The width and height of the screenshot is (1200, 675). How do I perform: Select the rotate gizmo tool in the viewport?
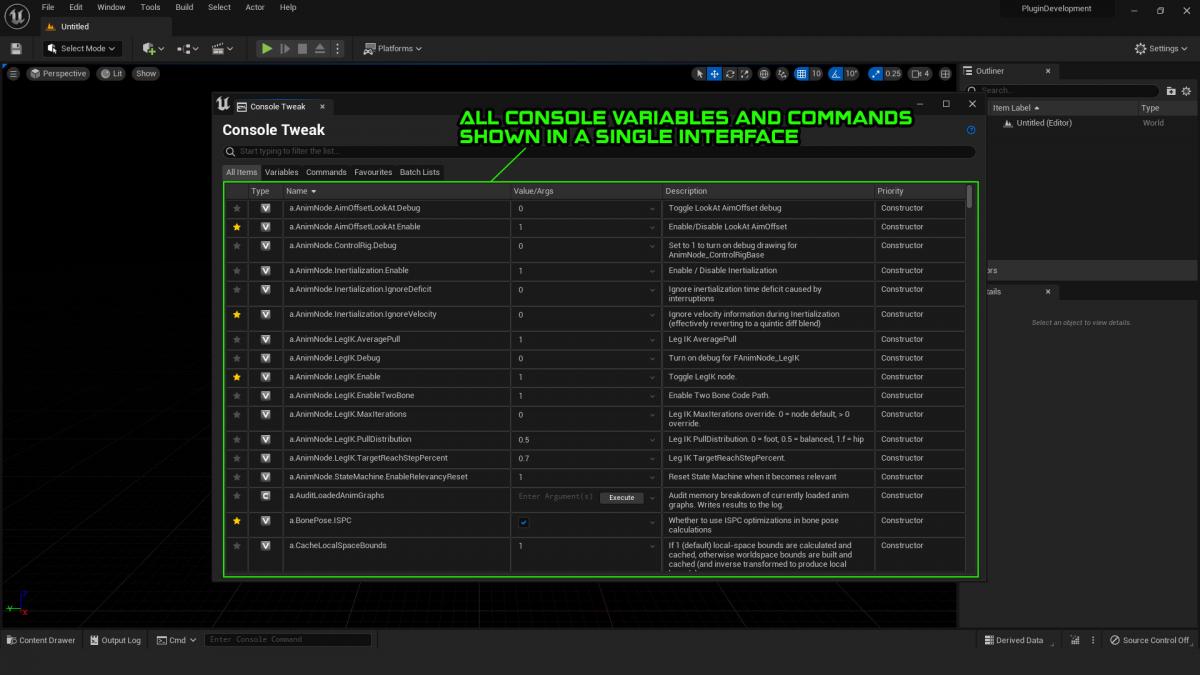pos(730,74)
